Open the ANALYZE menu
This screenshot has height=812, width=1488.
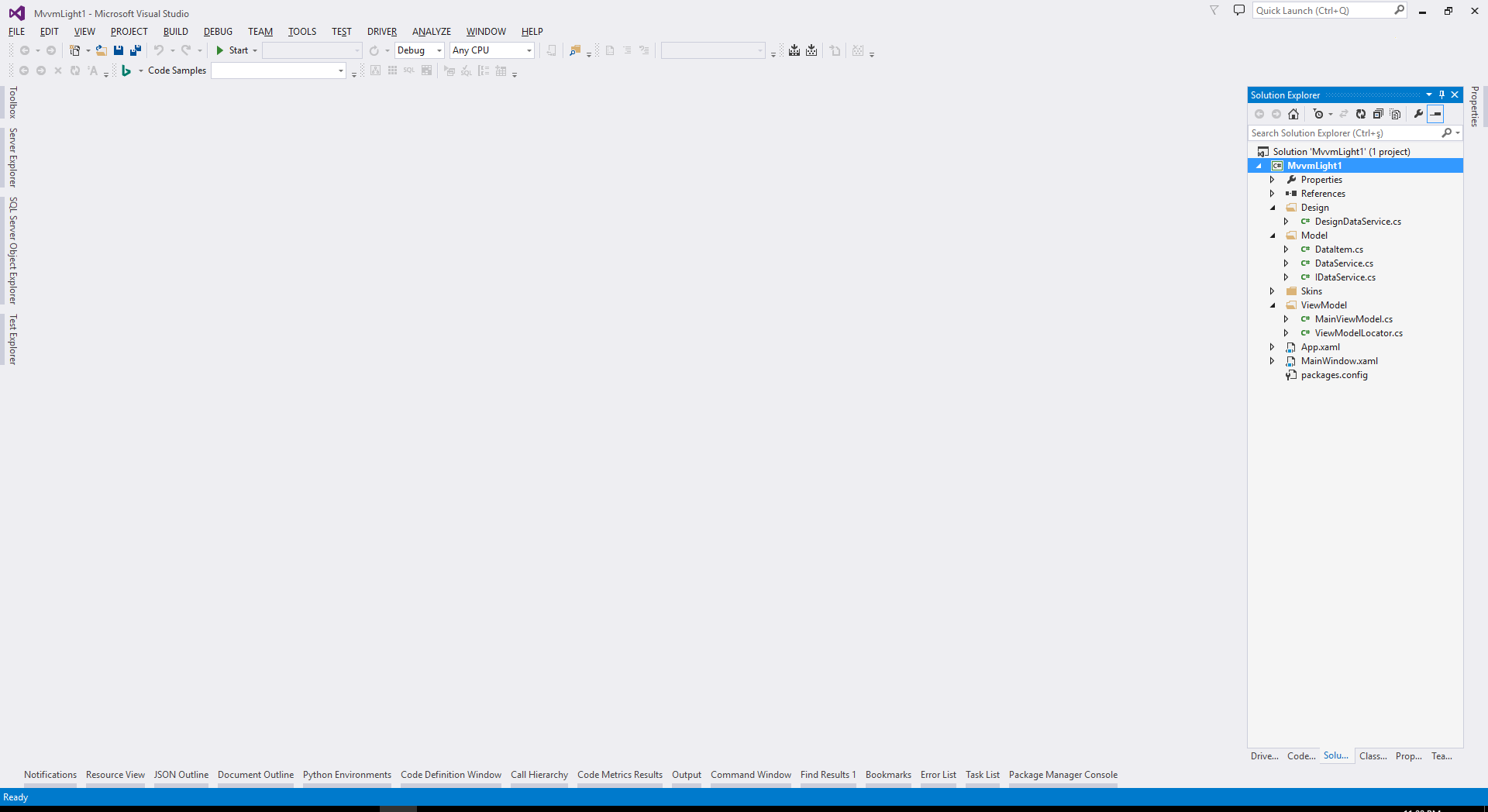[x=431, y=32]
